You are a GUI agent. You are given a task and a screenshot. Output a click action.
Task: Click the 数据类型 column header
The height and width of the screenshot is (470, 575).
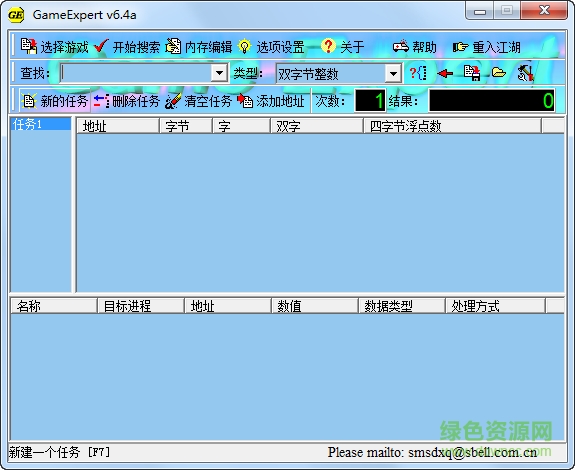tap(402, 305)
